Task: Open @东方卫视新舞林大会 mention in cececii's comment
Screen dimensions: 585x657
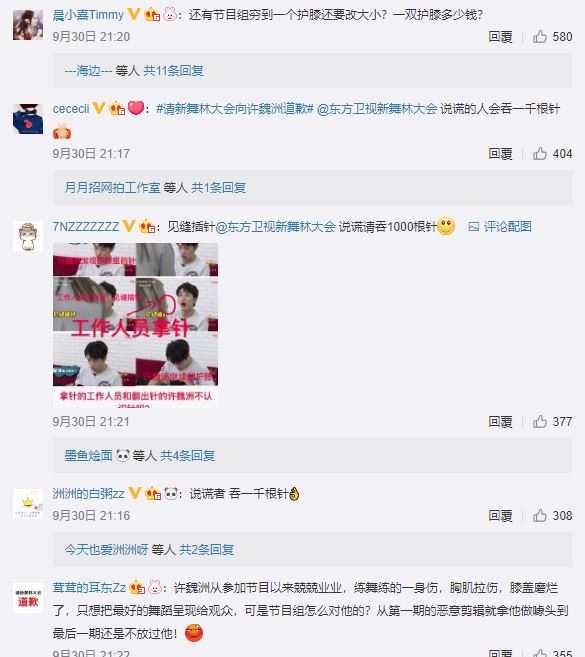Action: click(x=377, y=109)
